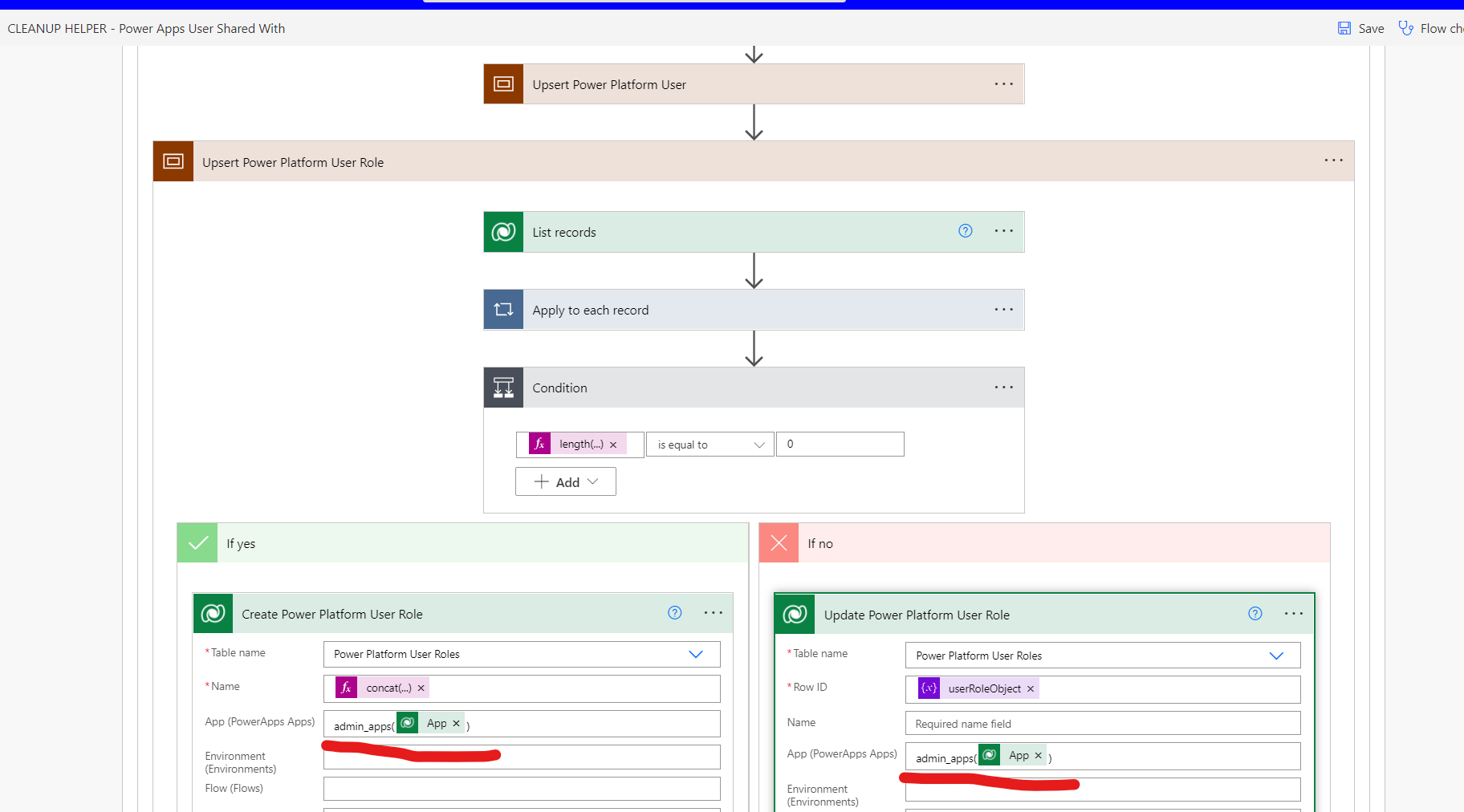Click the red X icon on If no branch
Image resolution: width=1464 pixels, height=812 pixels.
[778, 542]
